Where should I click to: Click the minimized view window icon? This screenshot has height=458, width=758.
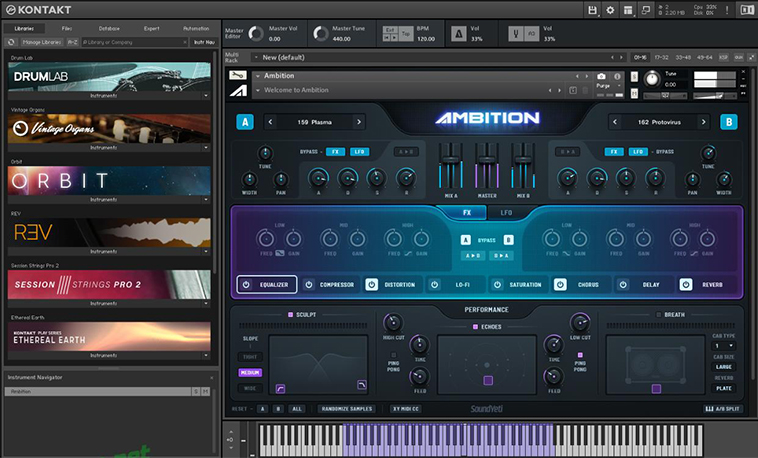(646, 10)
